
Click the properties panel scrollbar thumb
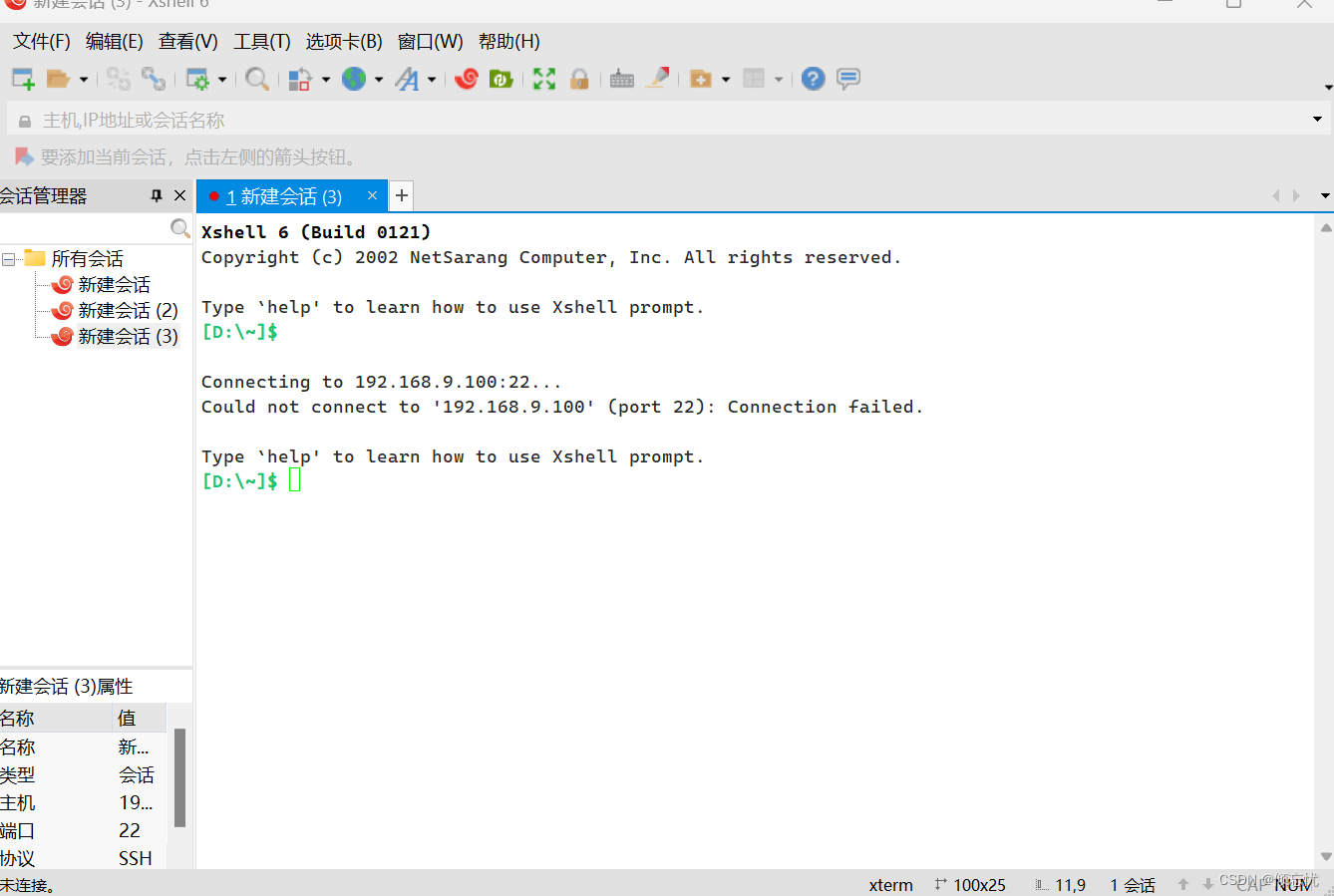[180, 777]
